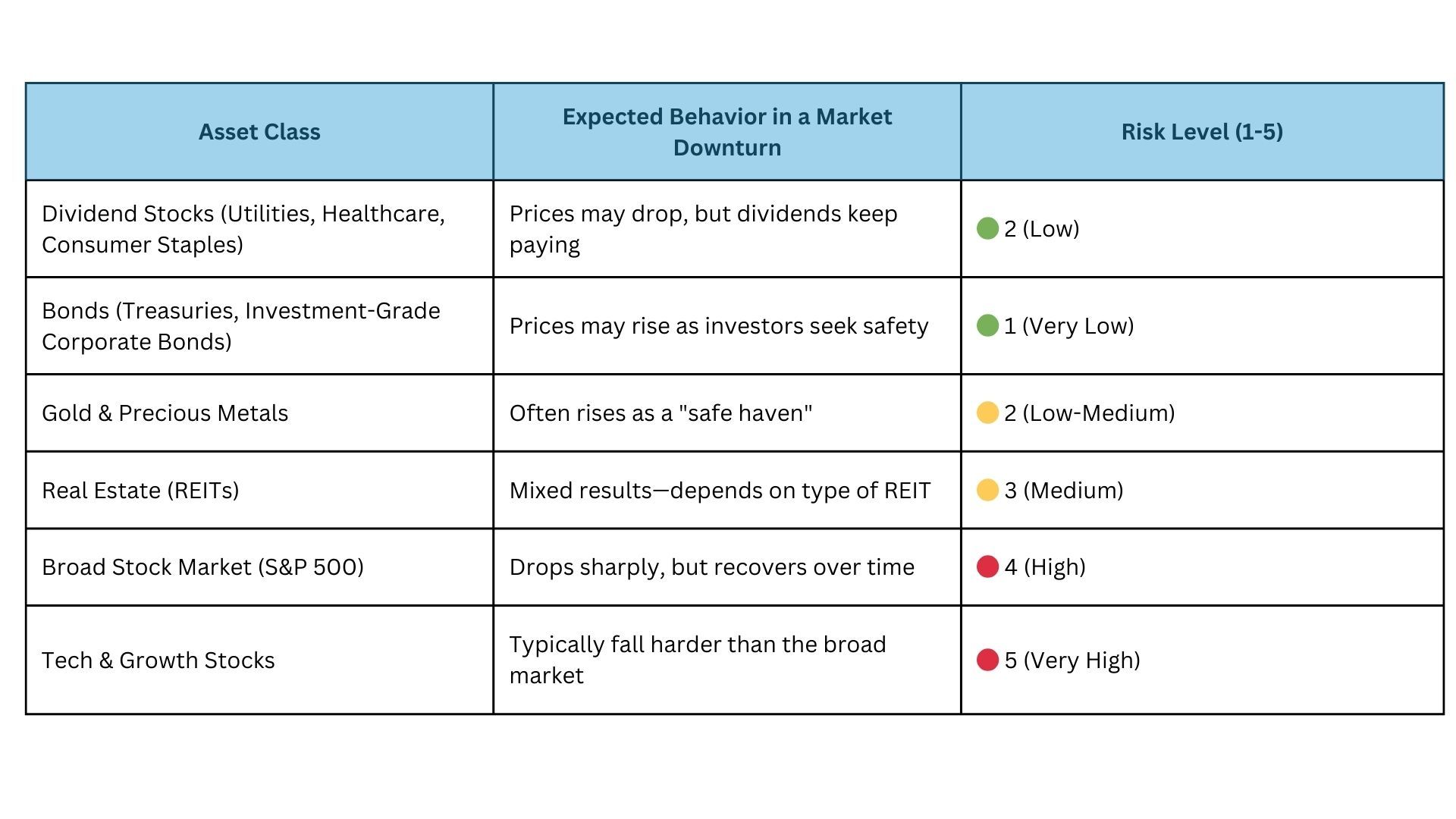Click the red dot beside 5 (Very High)
Image resolution: width=1456 pixels, height=819 pixels.
(x=987, y=660)
